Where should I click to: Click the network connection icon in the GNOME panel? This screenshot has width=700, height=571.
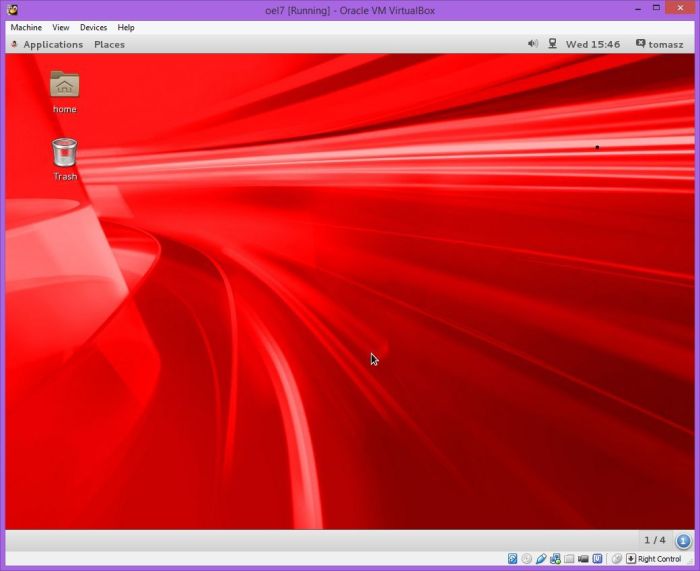[x=552, y=44]
